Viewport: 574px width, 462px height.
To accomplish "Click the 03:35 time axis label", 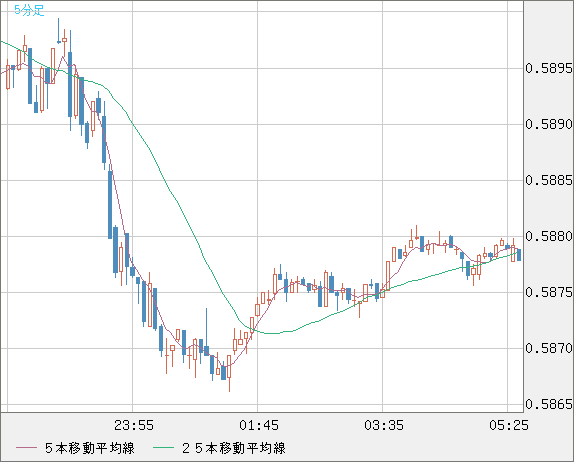I will [384, 425].
